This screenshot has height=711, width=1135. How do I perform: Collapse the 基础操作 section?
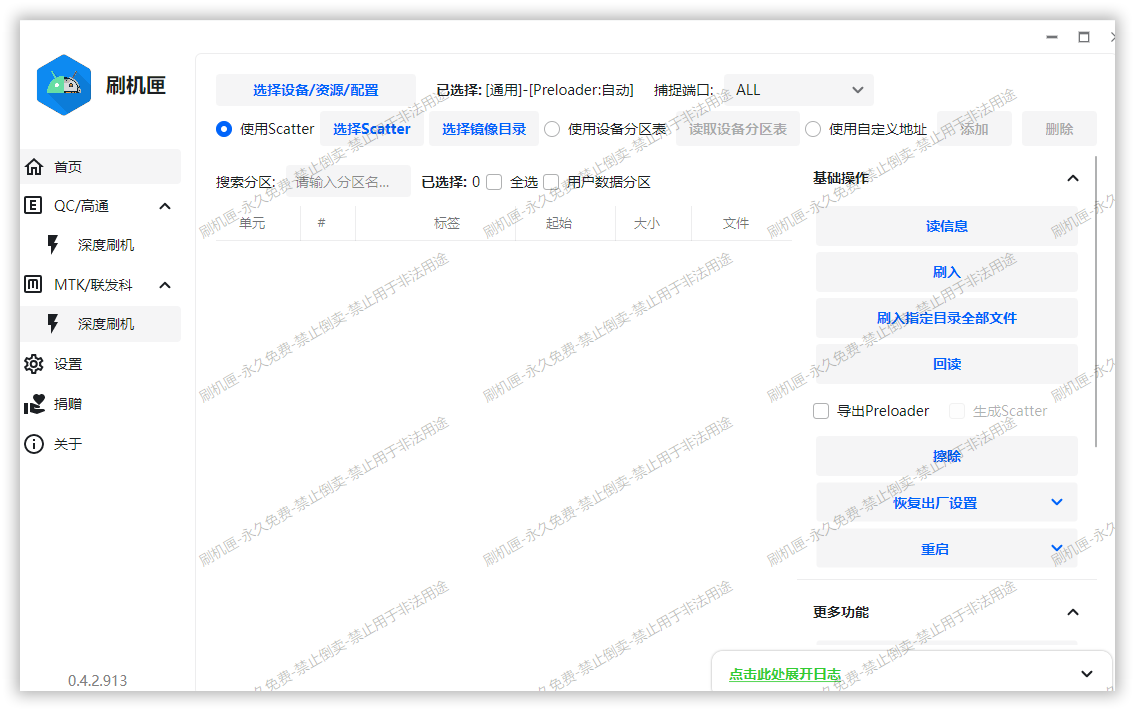1073,178
